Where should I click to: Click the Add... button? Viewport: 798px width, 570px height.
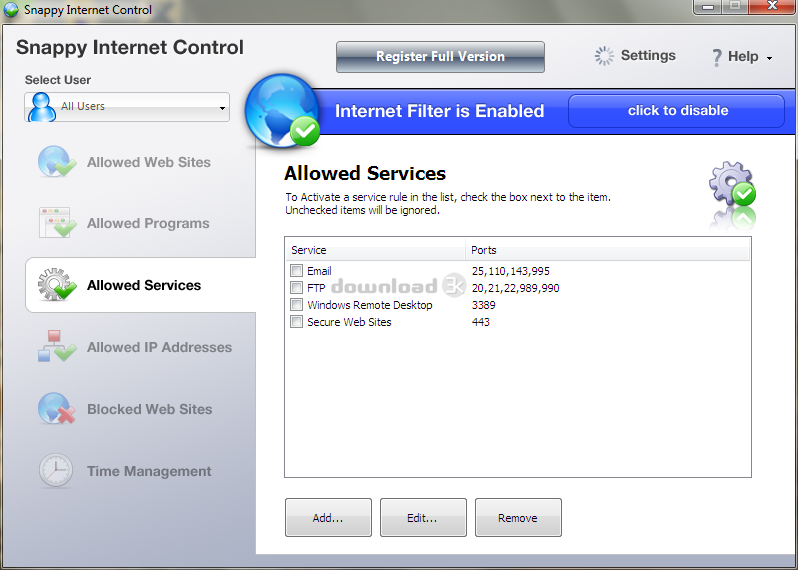point(328,518)
